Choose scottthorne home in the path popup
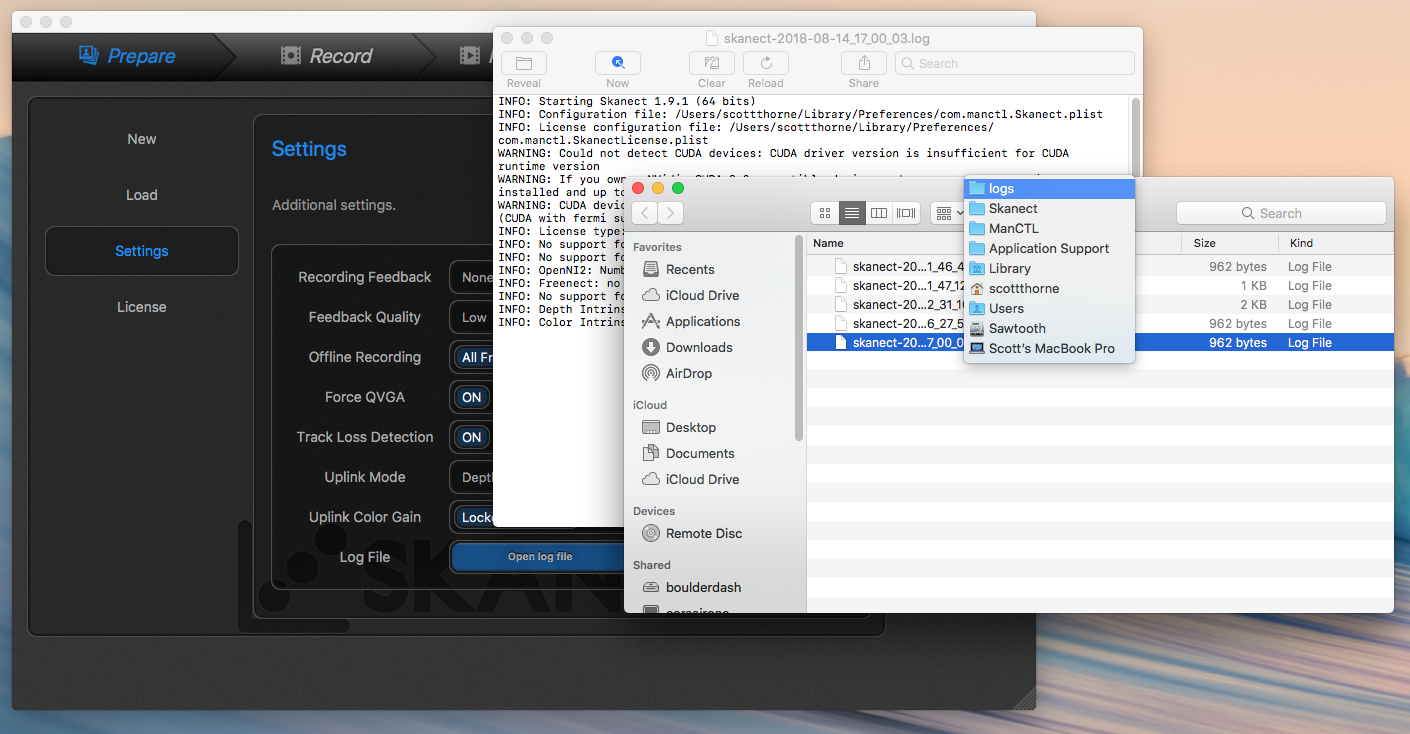The height and width of the screenshot is (734, 1410). 1049,288
